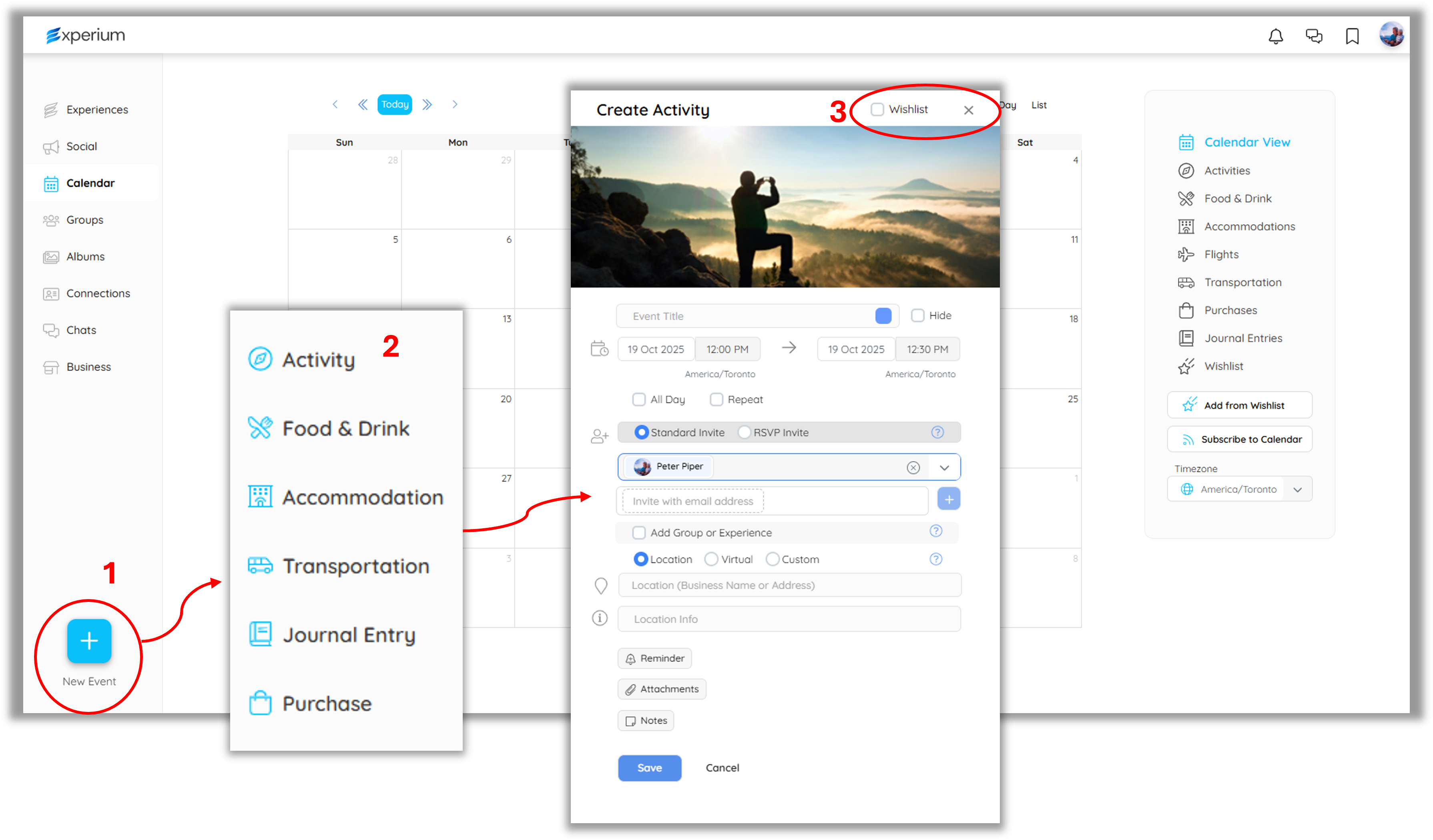
Task: Check the All Day option
Action: (638, 399)
